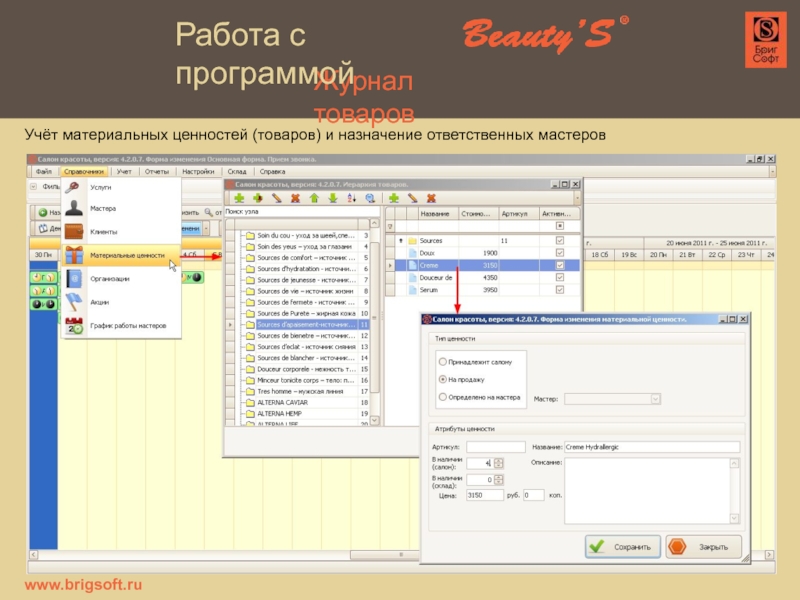
Task: Click the filter funnel icon in the goods grid
Action: coord(390,226)
